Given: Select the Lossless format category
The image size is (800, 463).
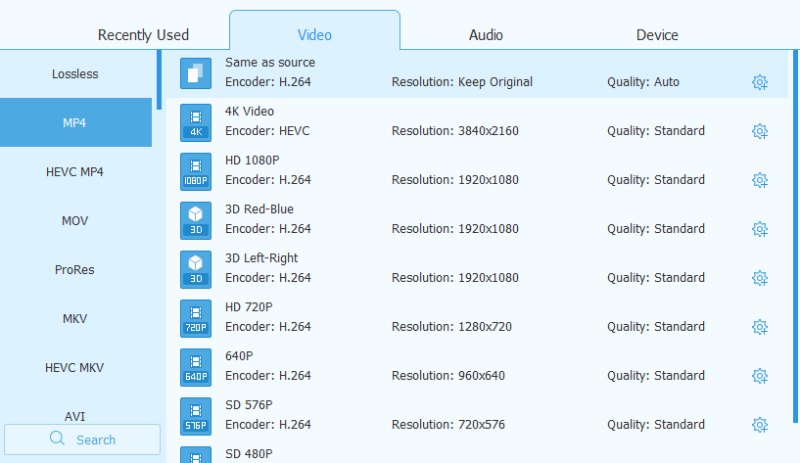Looking at the screenshot, I should (x=76, y=74).
